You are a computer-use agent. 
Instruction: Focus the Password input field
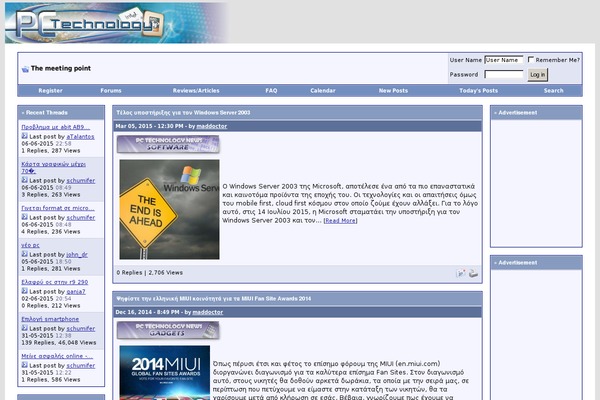[504, 74]
